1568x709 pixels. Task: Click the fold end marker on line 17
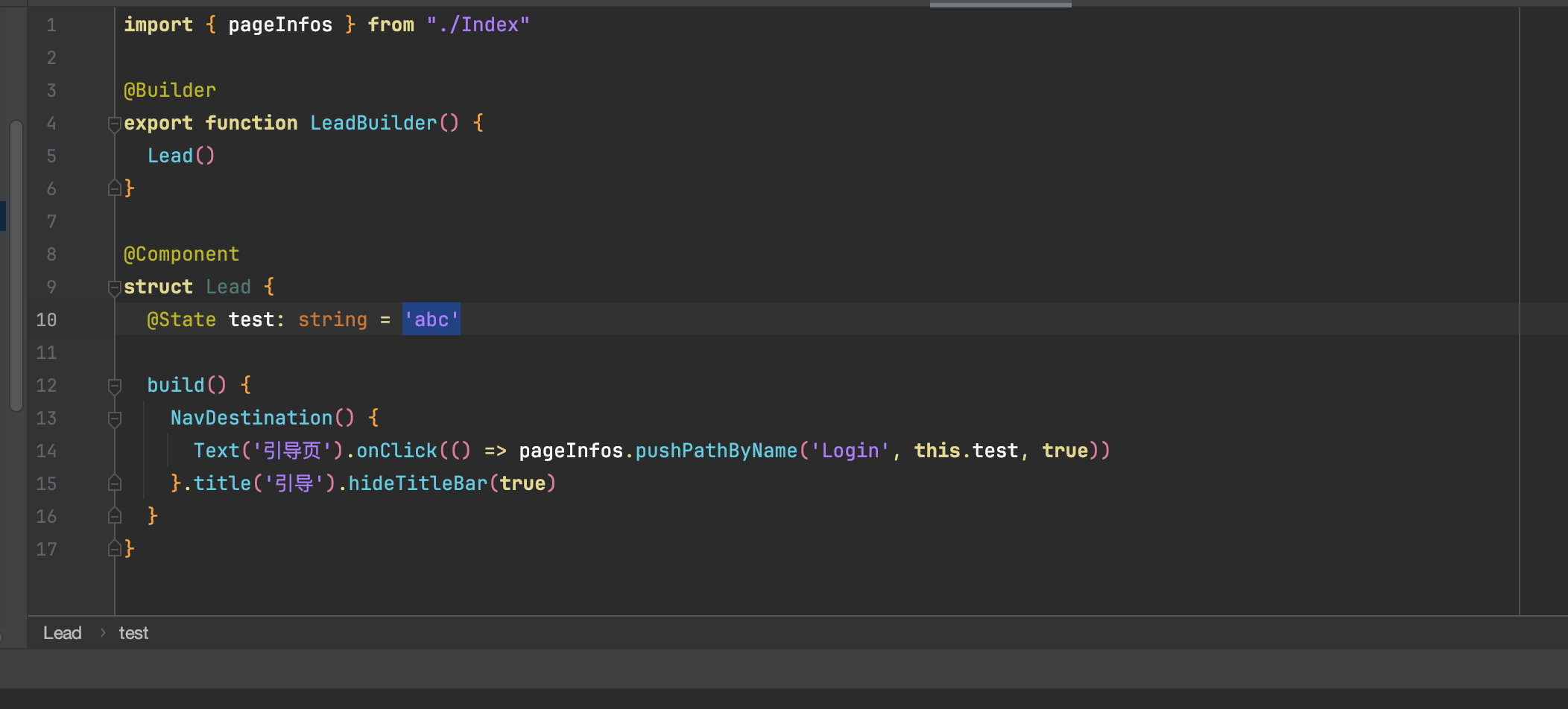tap(114, 549)
